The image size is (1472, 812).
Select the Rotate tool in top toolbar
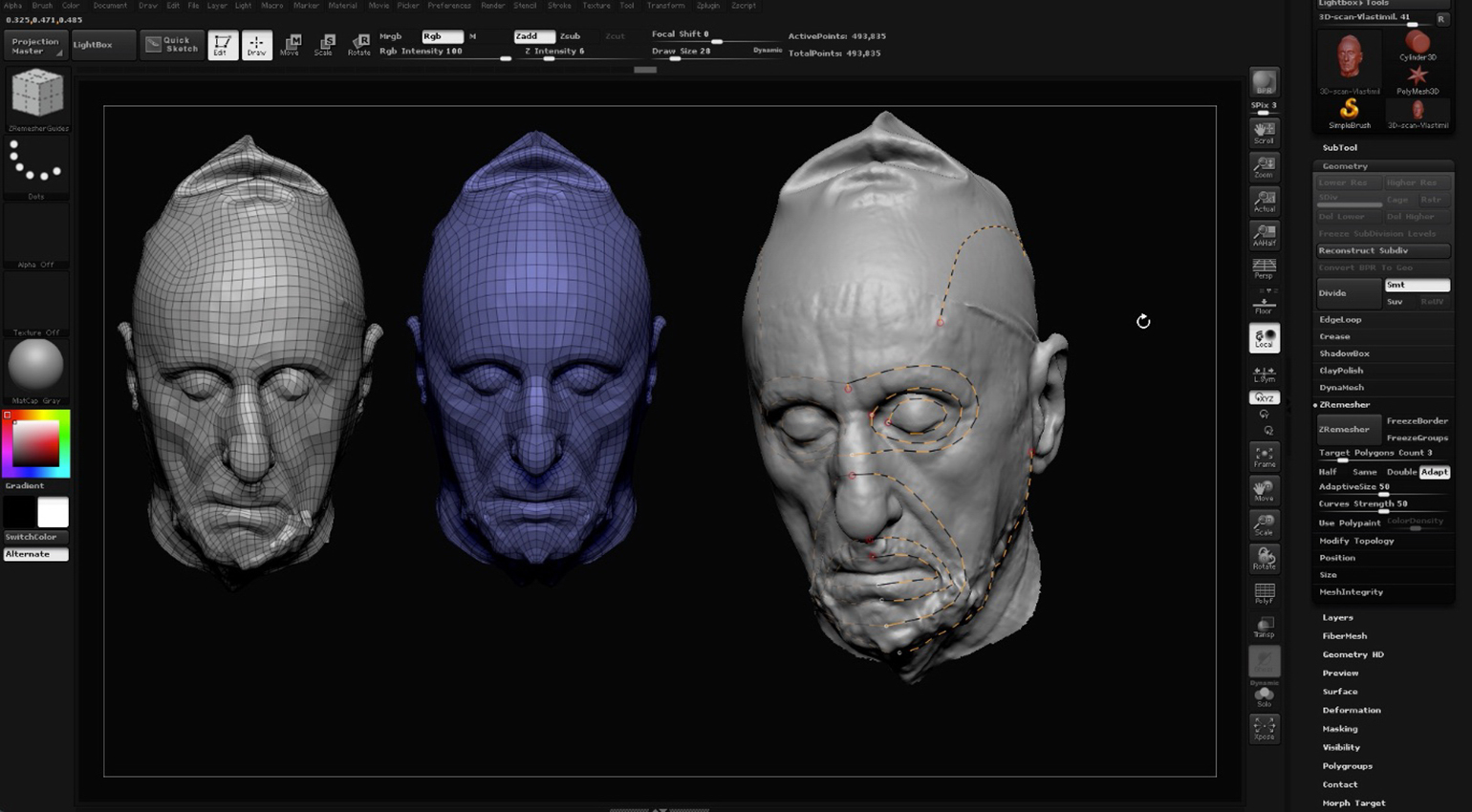click(359, 44)
